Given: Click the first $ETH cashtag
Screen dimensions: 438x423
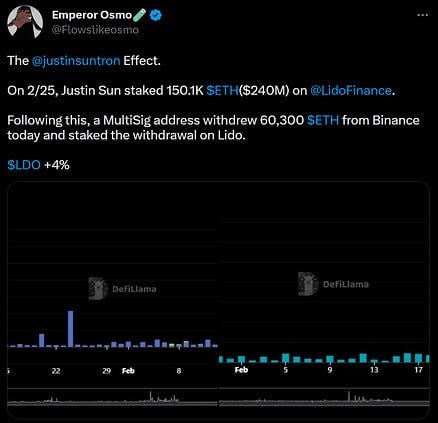Looking at the screenshot, I should [x=222, y=90].
